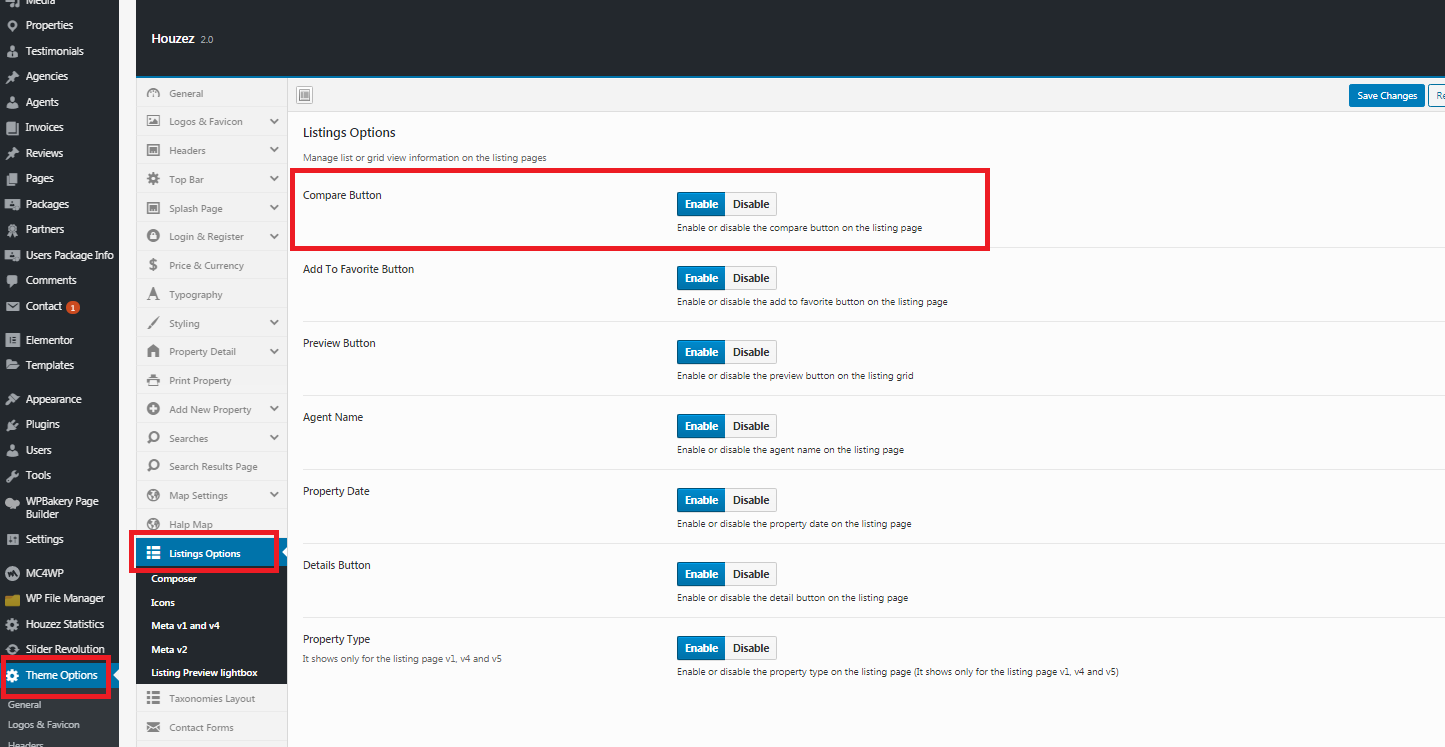Click the Print Property printer icon

coord(153,380)
